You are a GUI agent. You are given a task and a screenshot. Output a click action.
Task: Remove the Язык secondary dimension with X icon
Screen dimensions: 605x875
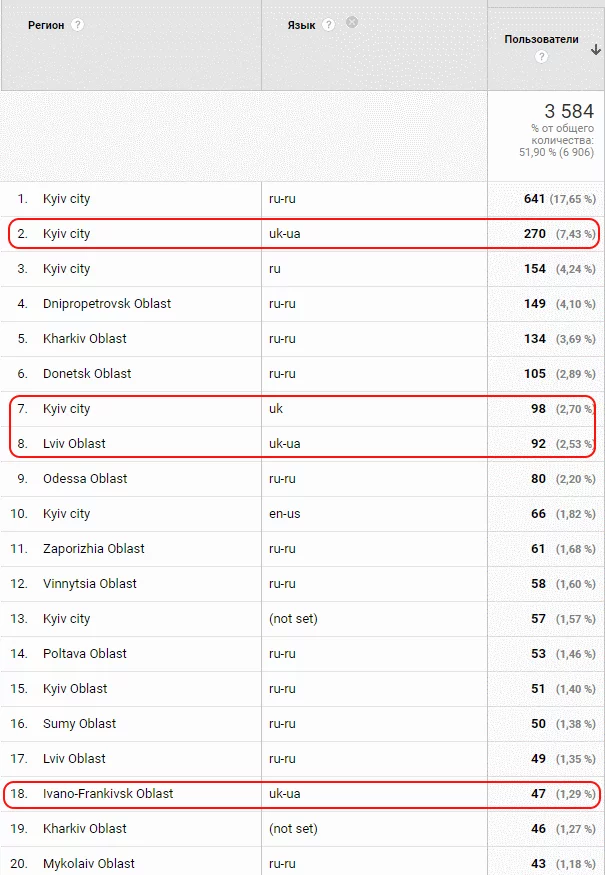coord(352,22)
